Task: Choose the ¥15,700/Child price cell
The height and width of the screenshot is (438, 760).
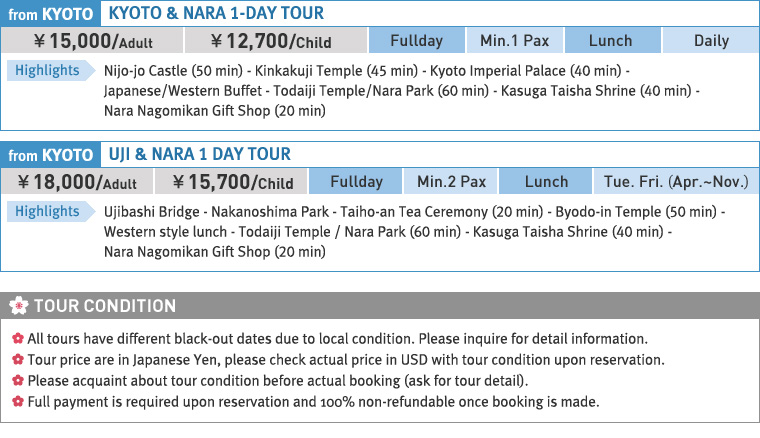Action: coord(232,182)
